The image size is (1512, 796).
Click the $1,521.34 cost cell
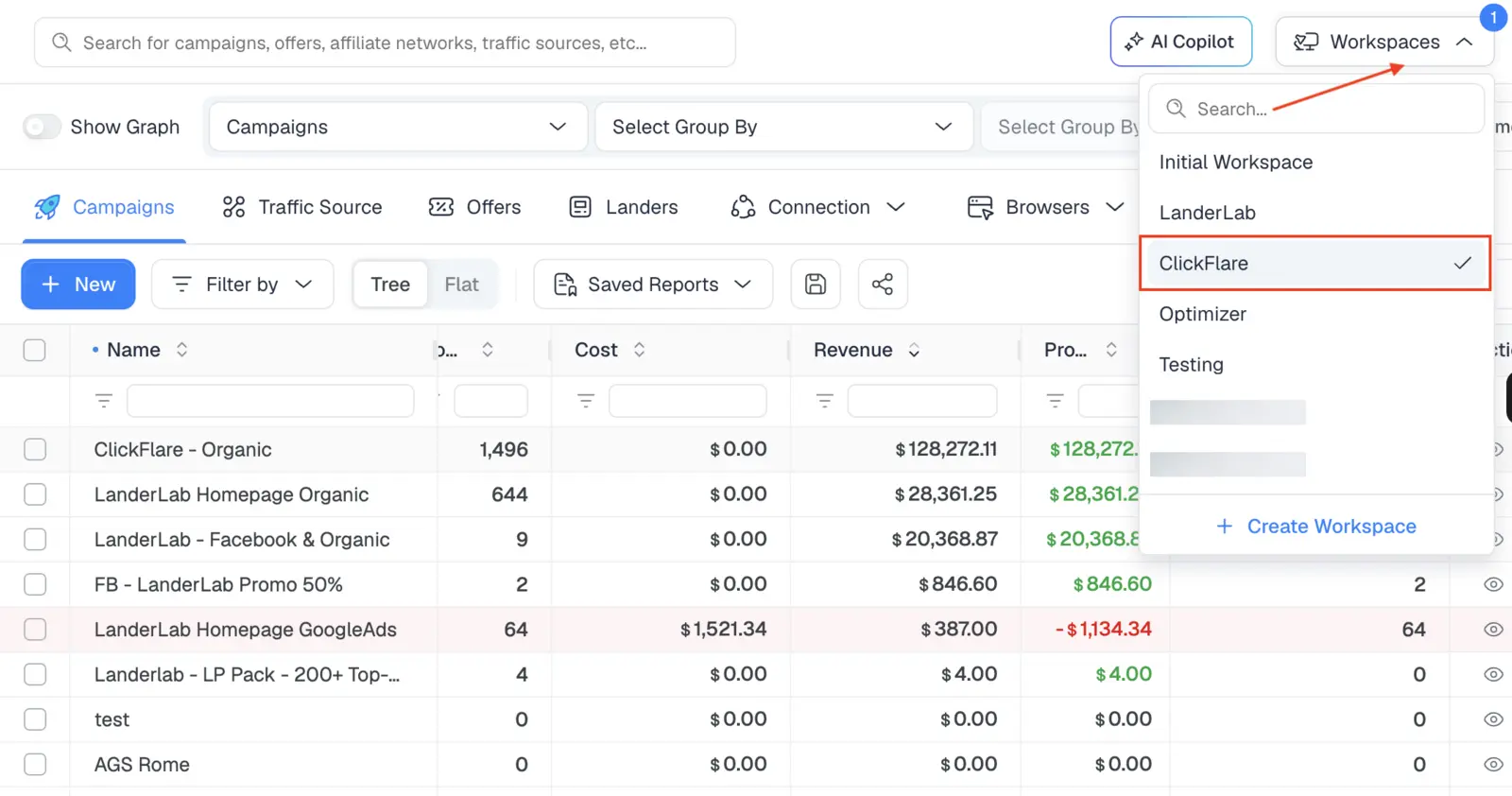pyautogui.click(x=723, y=630)
